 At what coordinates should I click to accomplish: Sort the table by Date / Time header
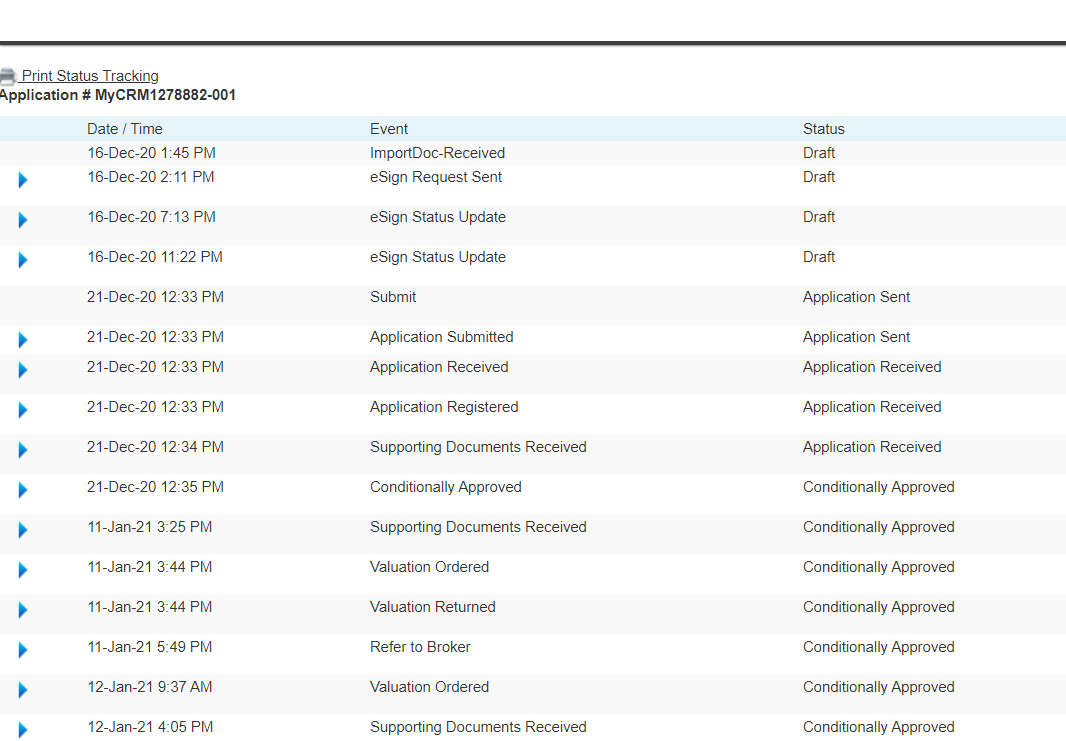[124, 128]
